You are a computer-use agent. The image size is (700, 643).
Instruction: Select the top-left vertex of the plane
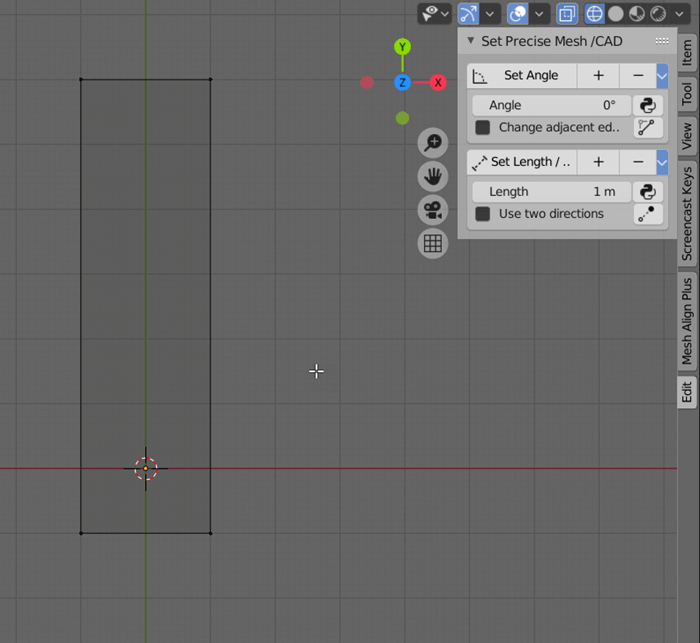coord(81,79)
